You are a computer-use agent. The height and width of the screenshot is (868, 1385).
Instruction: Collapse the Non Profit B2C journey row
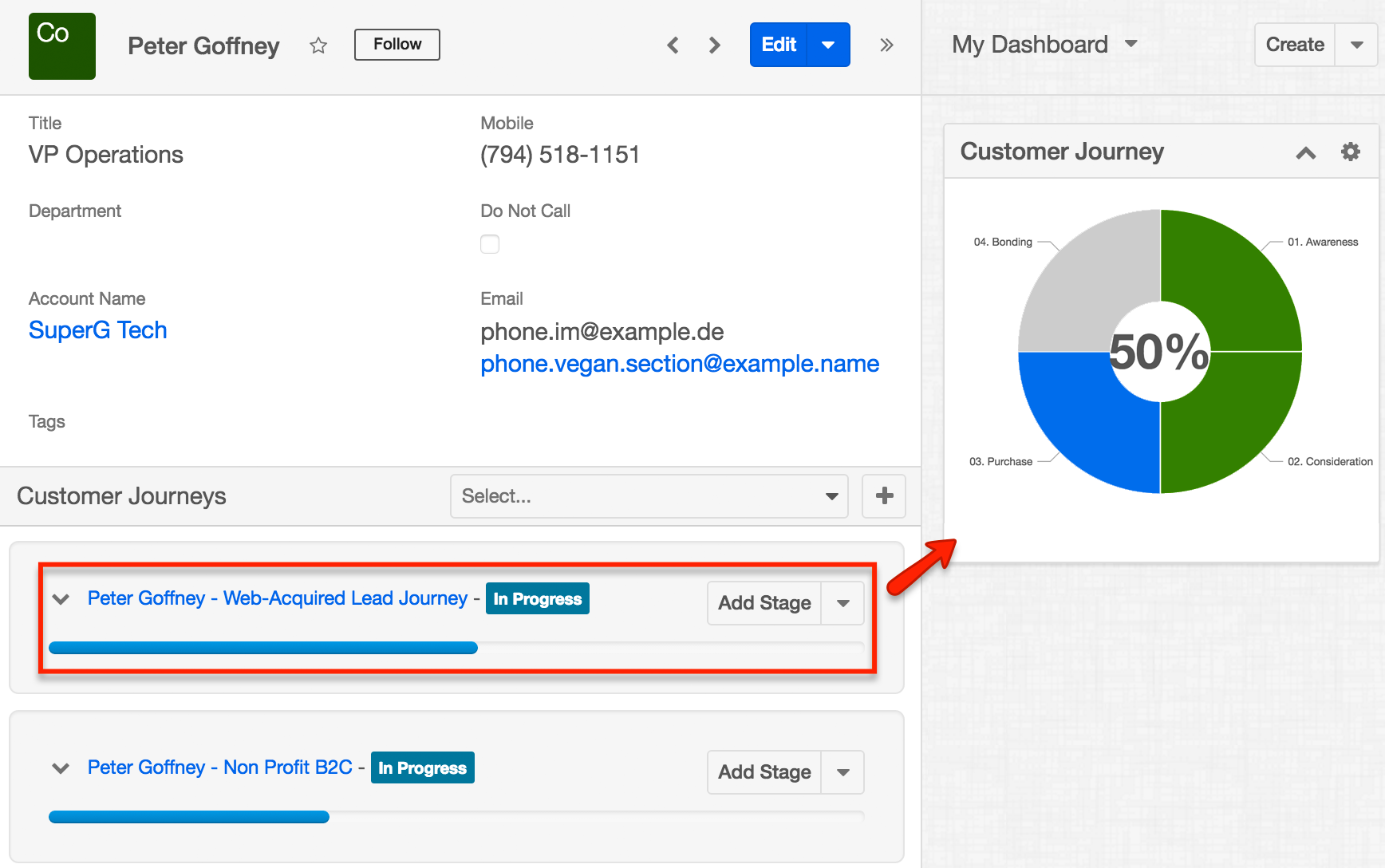tap(61, 768)
